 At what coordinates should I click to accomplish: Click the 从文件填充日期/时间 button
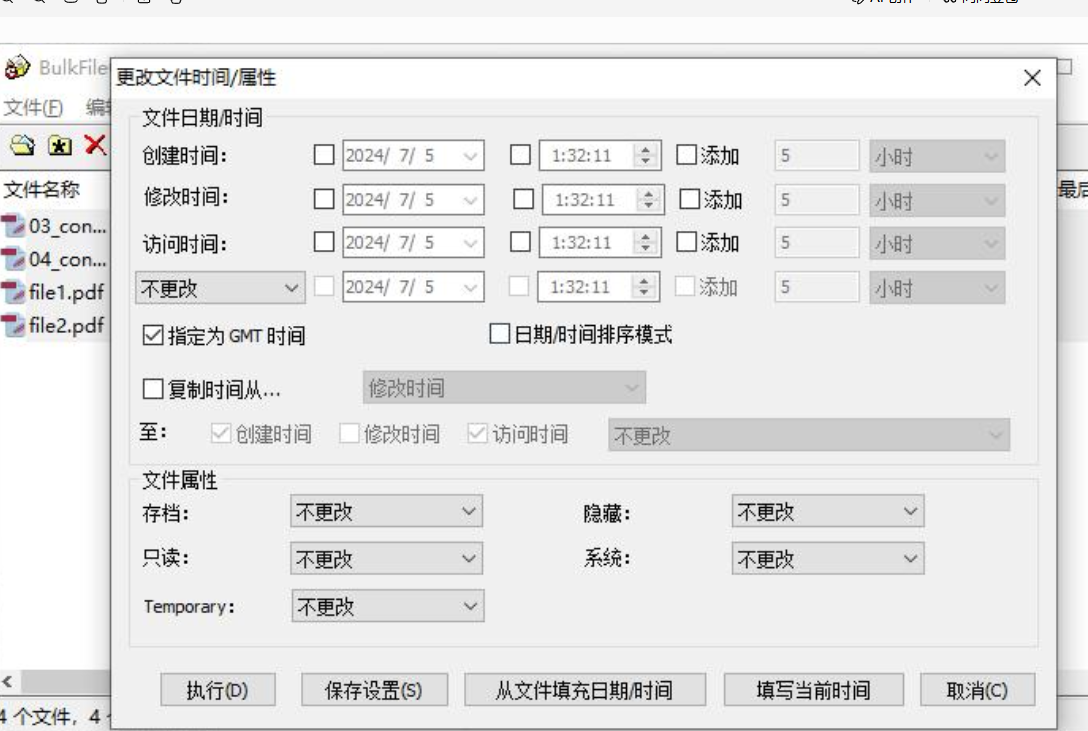(x=585, y=690)
